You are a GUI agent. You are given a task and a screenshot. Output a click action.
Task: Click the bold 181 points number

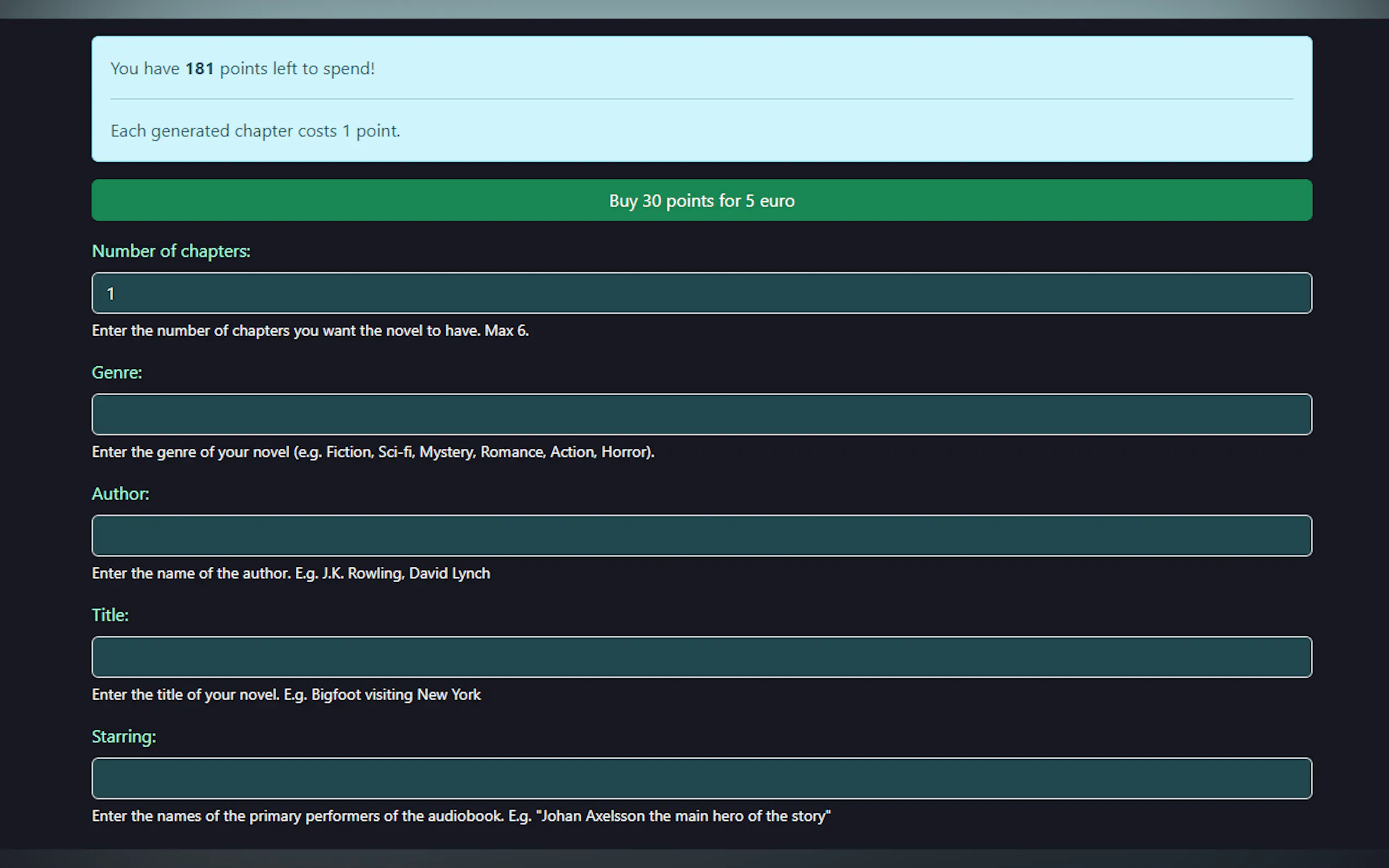click(199, 69)
